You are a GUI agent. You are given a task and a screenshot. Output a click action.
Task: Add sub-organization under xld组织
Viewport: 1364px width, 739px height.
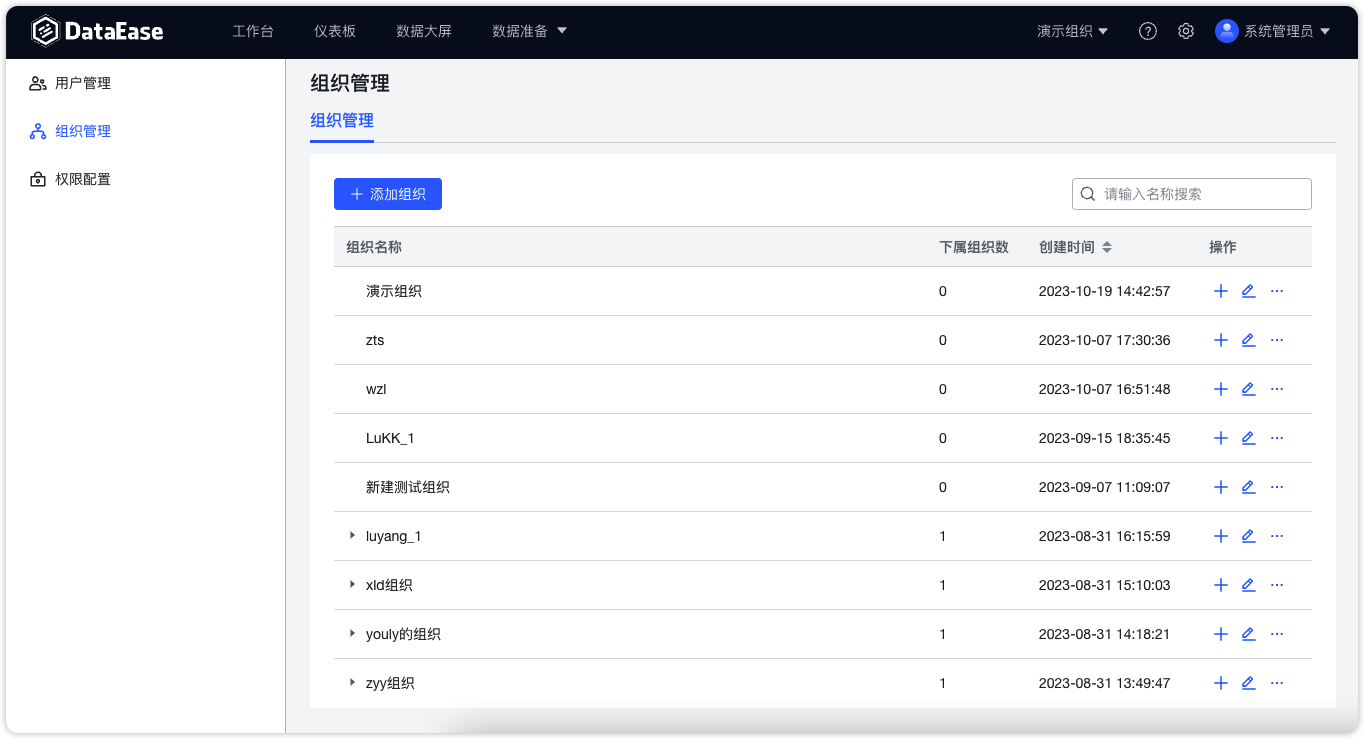pyautogui.click(x=1220, y=585)
